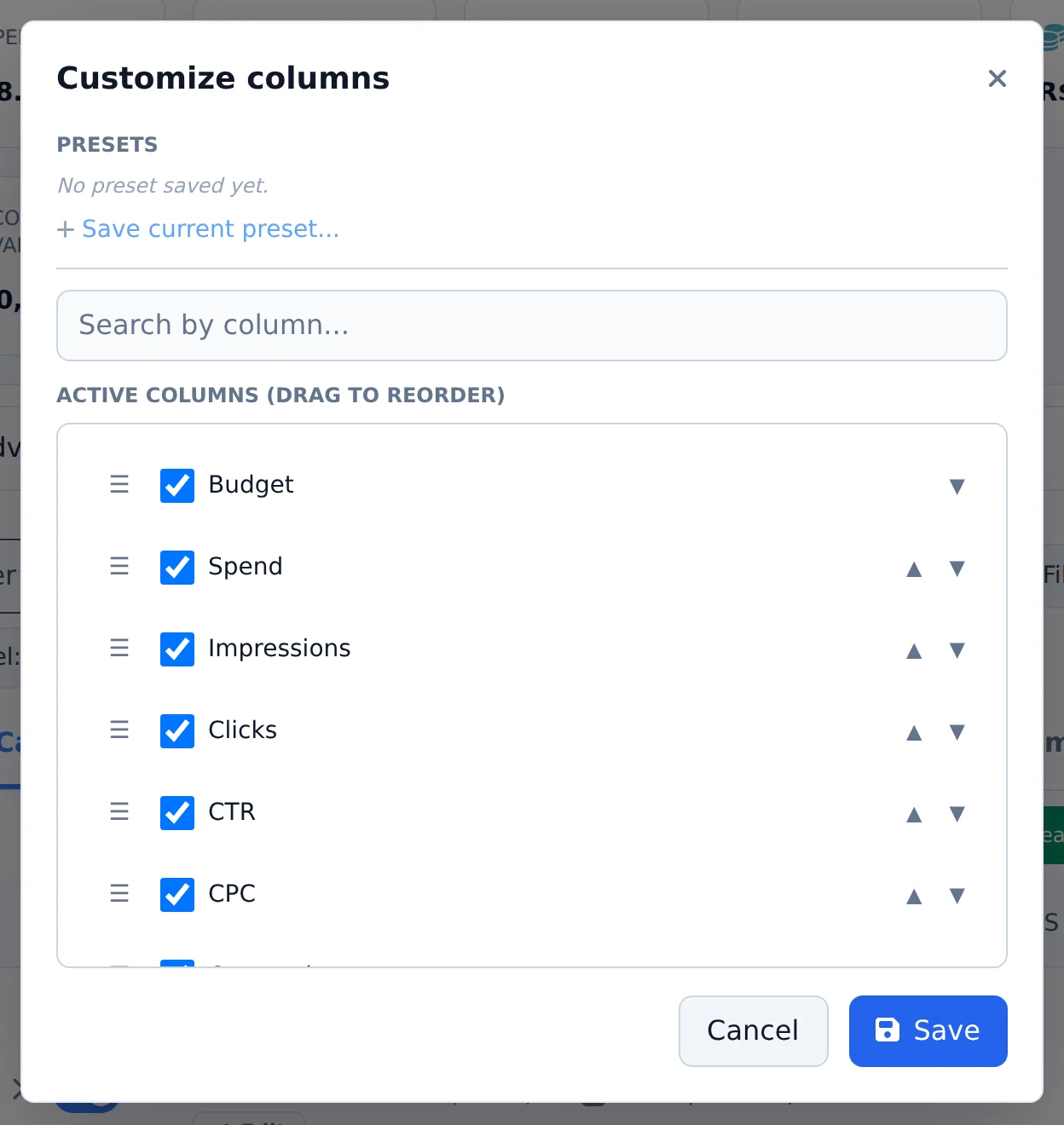Move Clicks column down

click(x=957, y=731)
